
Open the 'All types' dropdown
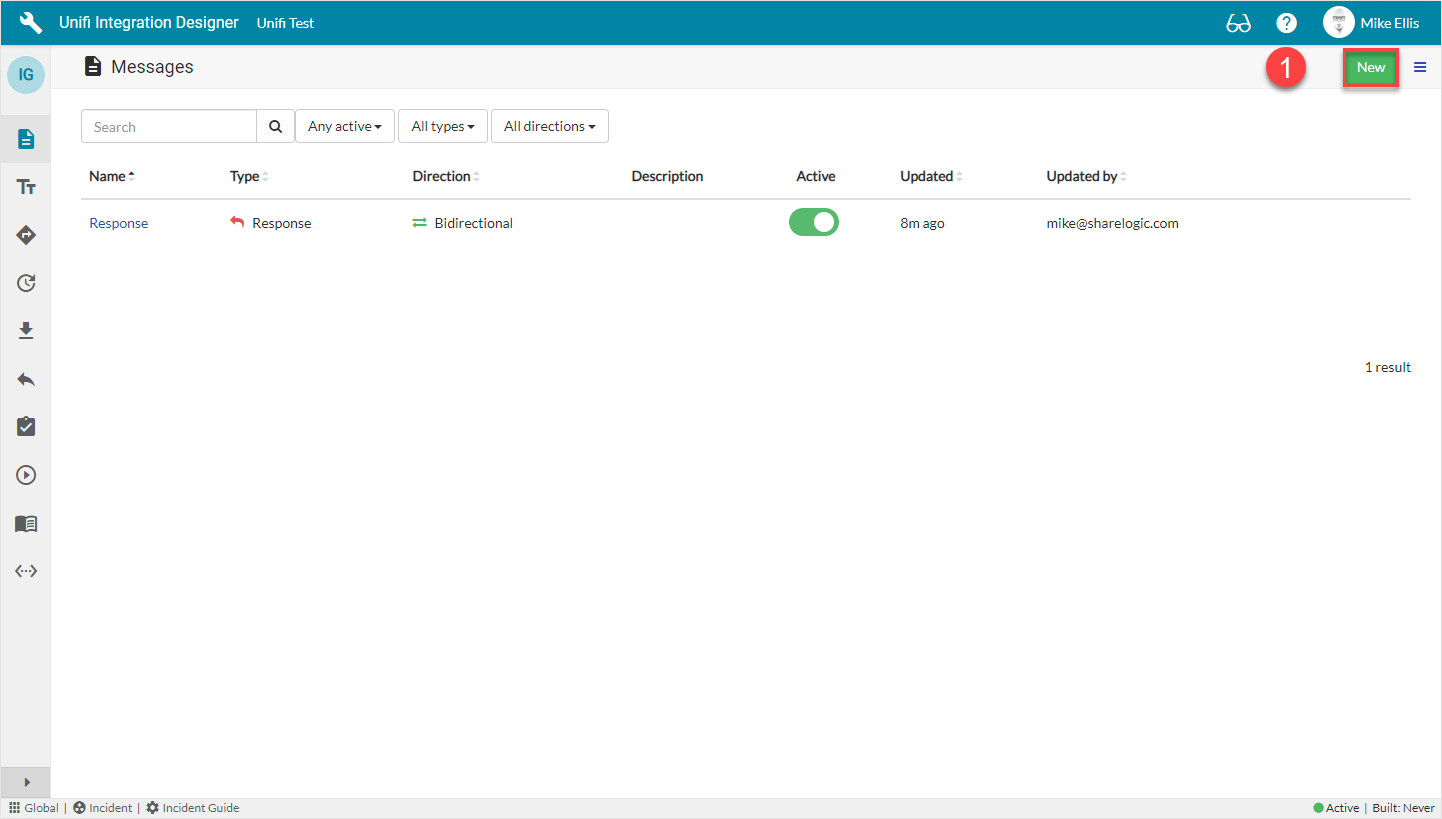point(442,126)
